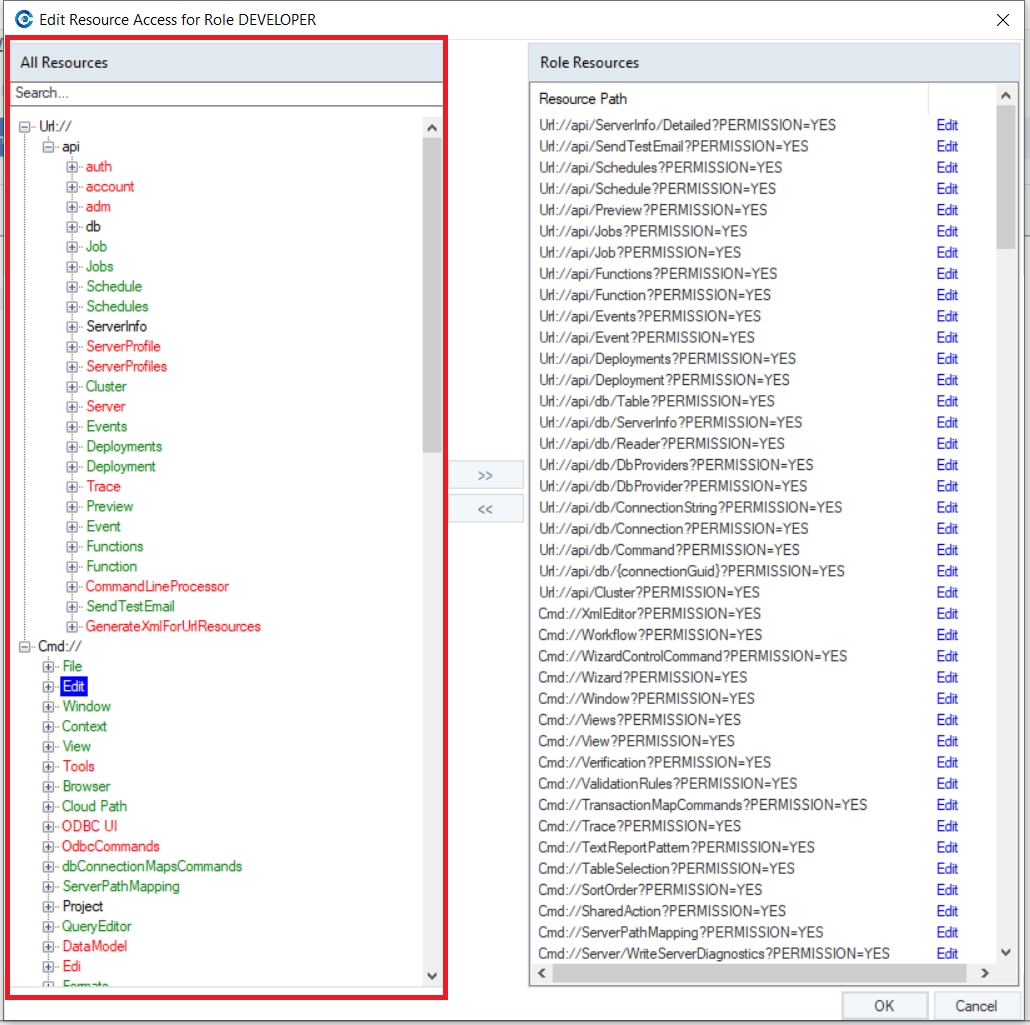The image size is (1030, 1025).
Task: Click Edit link for Url://api/SendTestEmail
Action: pos(946,146)
